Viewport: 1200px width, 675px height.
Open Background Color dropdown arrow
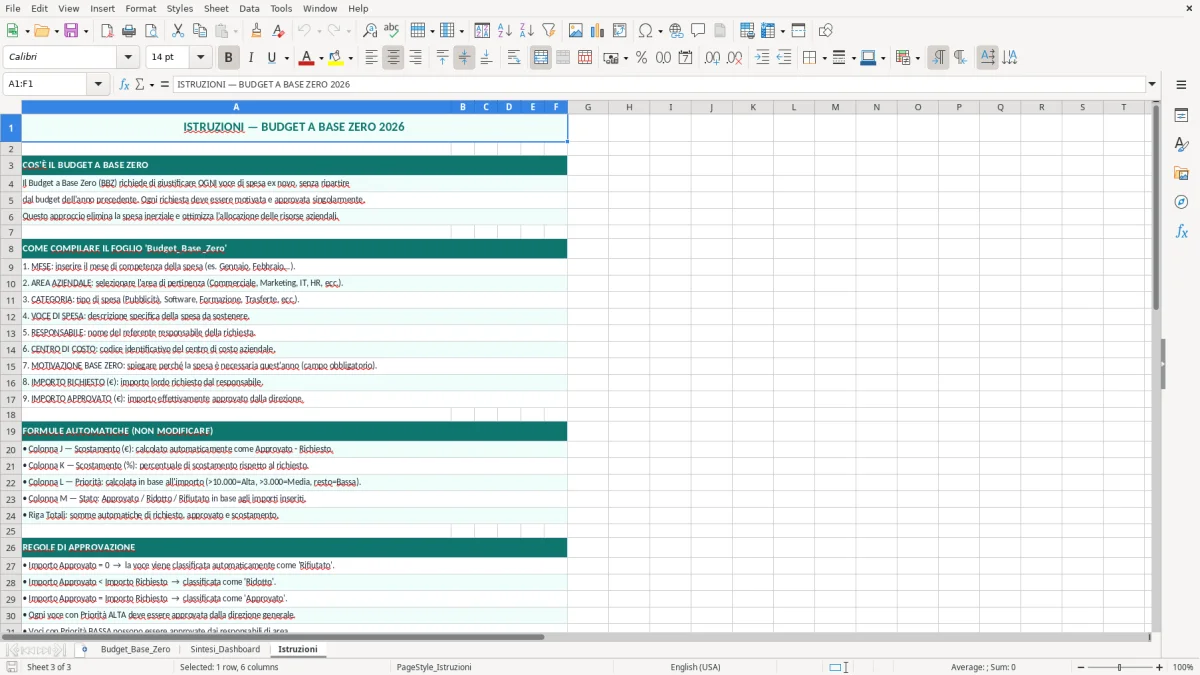(x=350, y=58)
